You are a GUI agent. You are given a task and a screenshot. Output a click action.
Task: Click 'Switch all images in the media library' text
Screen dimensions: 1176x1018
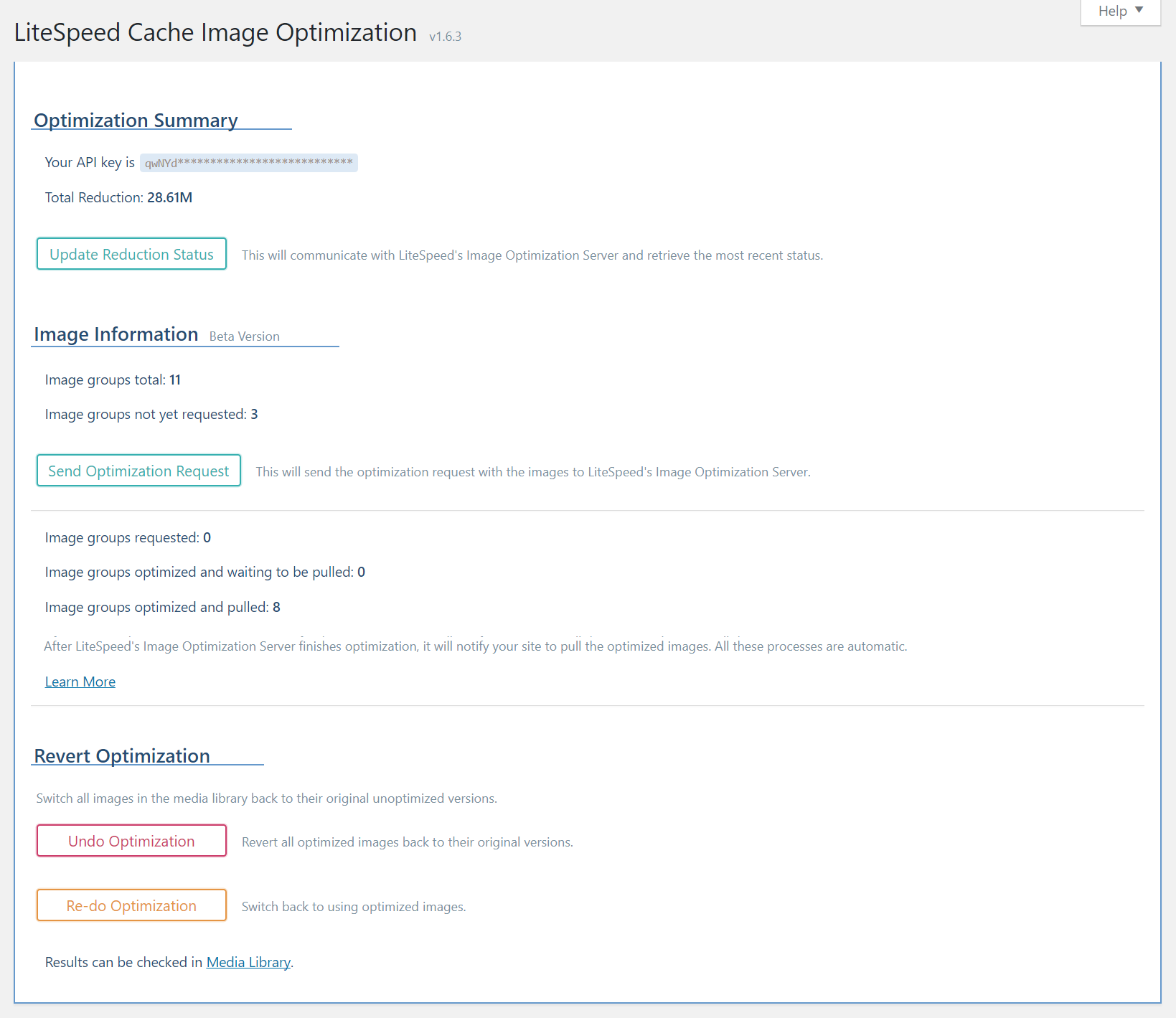(x=267, y=798)
